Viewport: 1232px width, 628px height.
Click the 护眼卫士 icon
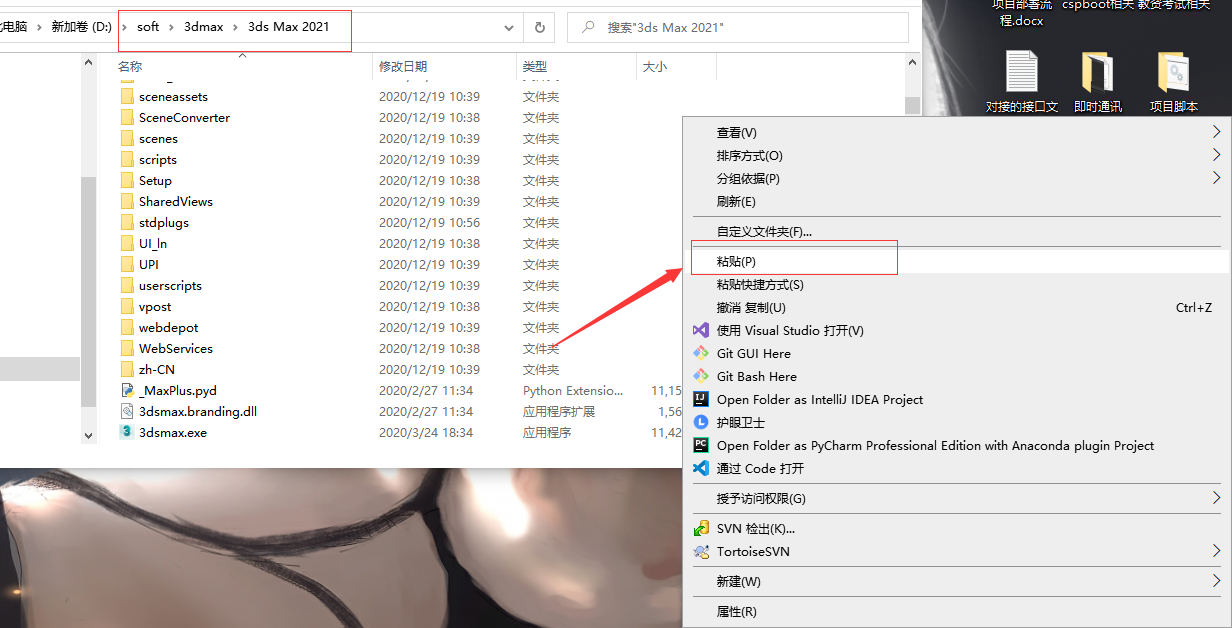pyautogui.click(x=701, y=422)
